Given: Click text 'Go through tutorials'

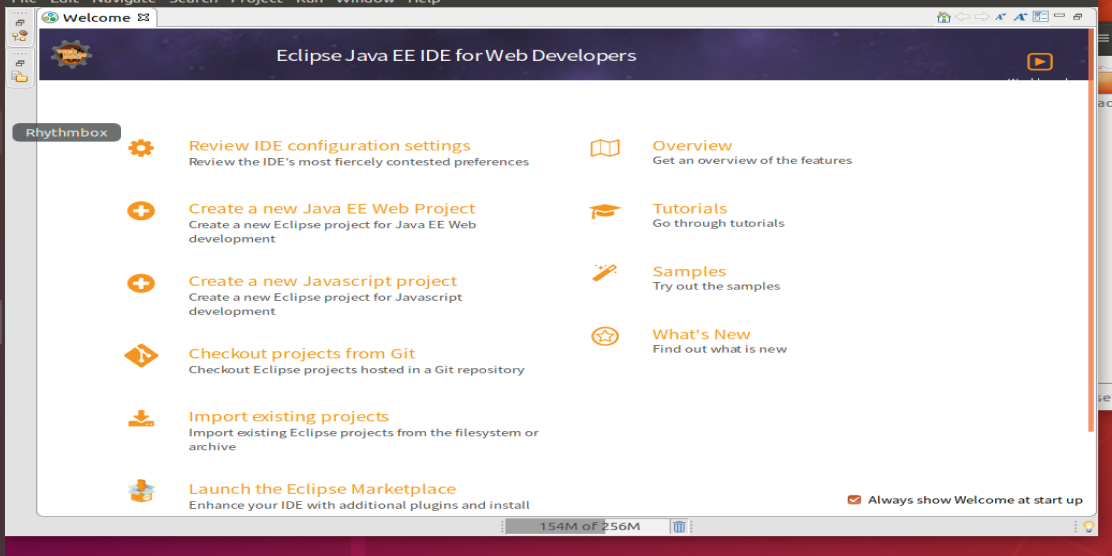Looking at the screenshot, I should point(718,223).
